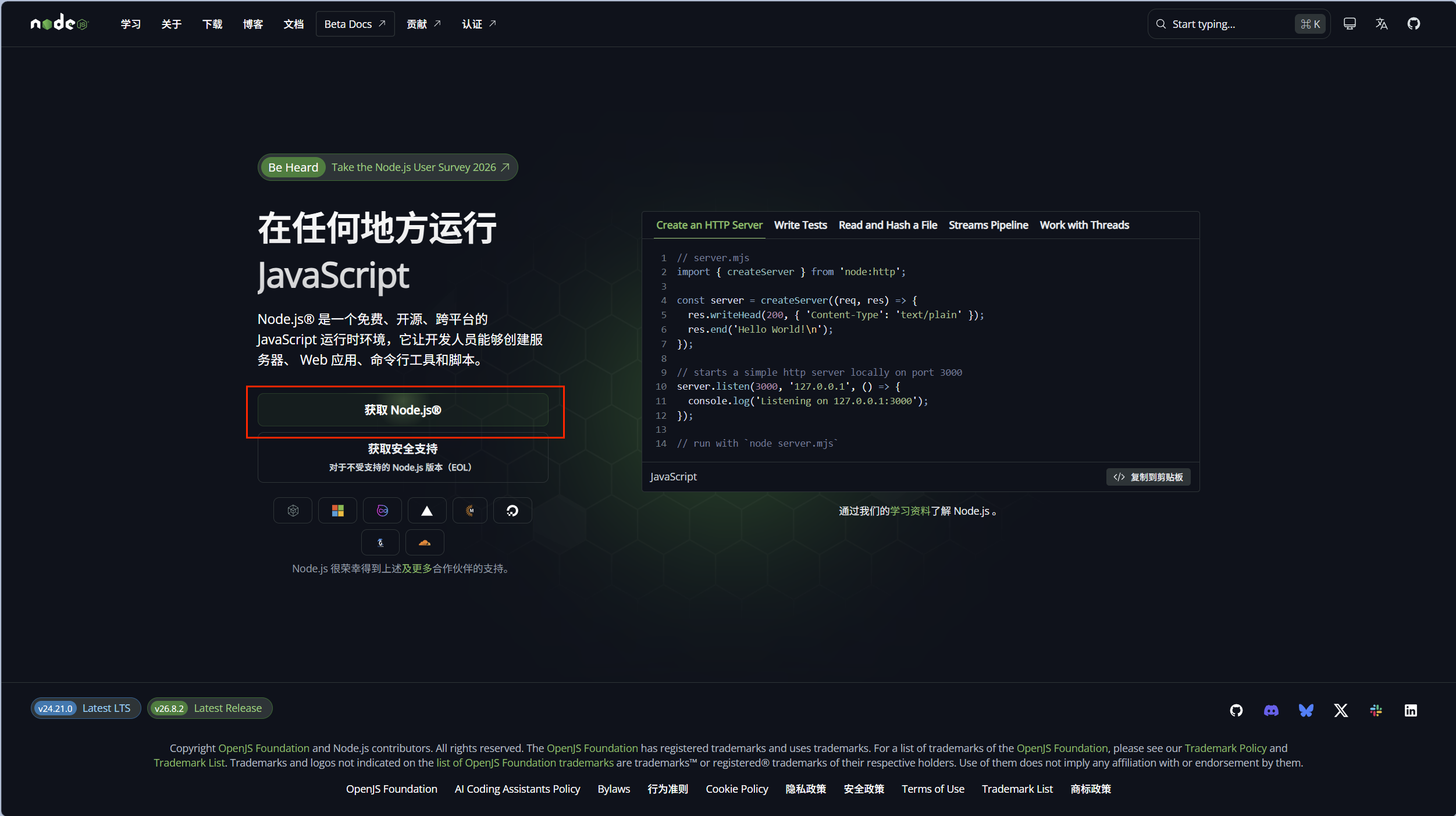Click the Microsoft partner logo
The width and height of the screenshot is (1456, 816).
(337, 511)
